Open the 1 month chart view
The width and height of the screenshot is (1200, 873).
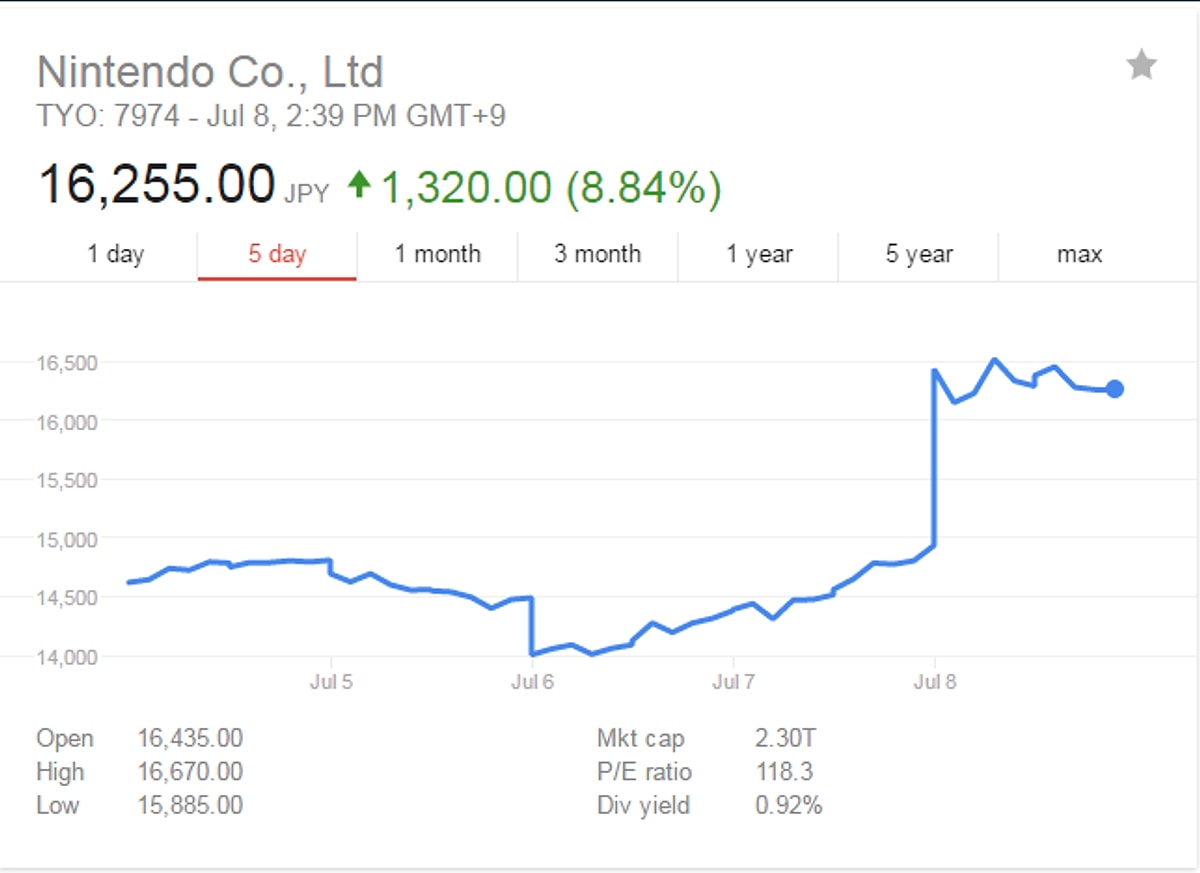click(437, 254)
